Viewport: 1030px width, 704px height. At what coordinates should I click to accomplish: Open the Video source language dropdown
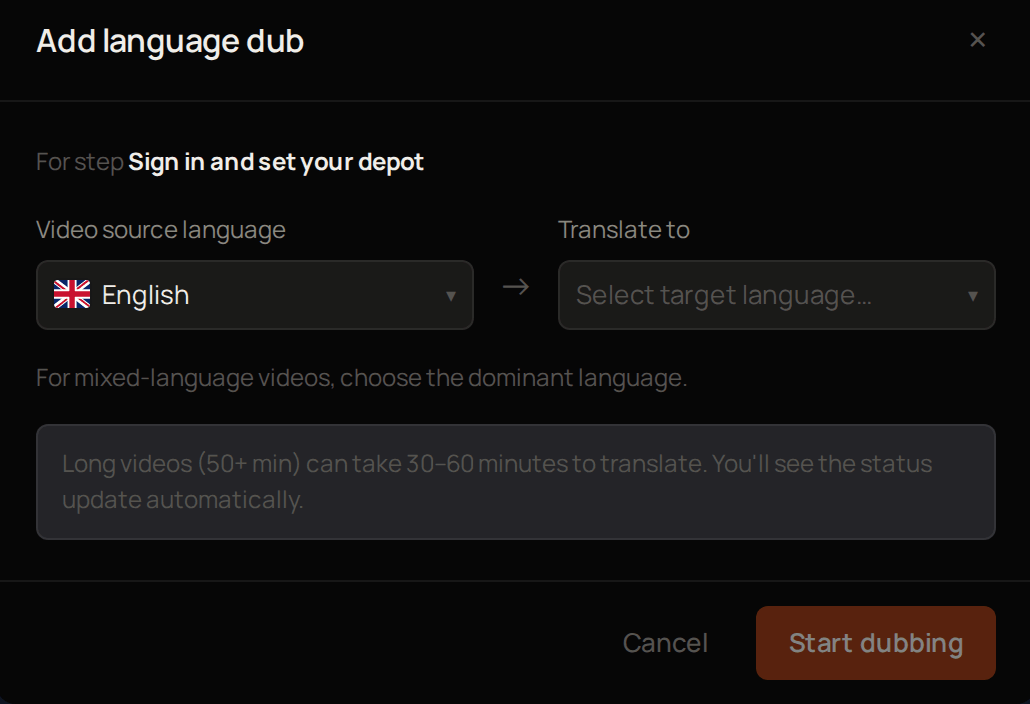coord(255,295)
